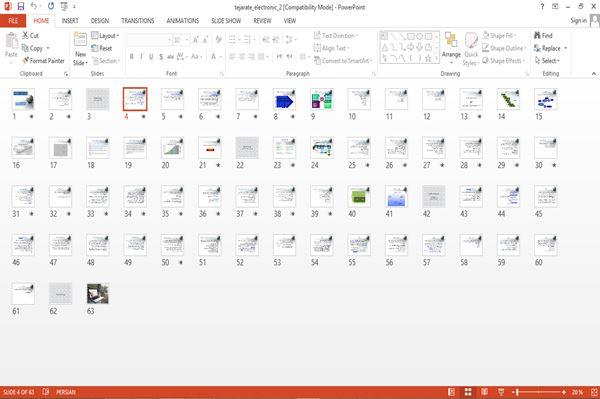This screenshot has width=600, height=399.
Task: Toggle Italic formatting
Action: pos(141,57)
